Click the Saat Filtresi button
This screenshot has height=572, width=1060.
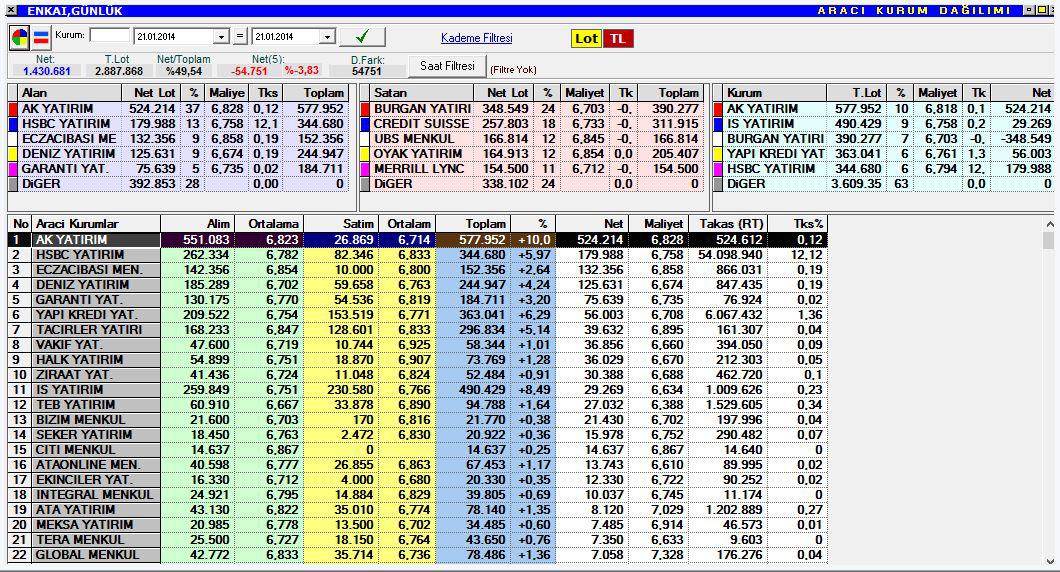[x=448, y=66]
